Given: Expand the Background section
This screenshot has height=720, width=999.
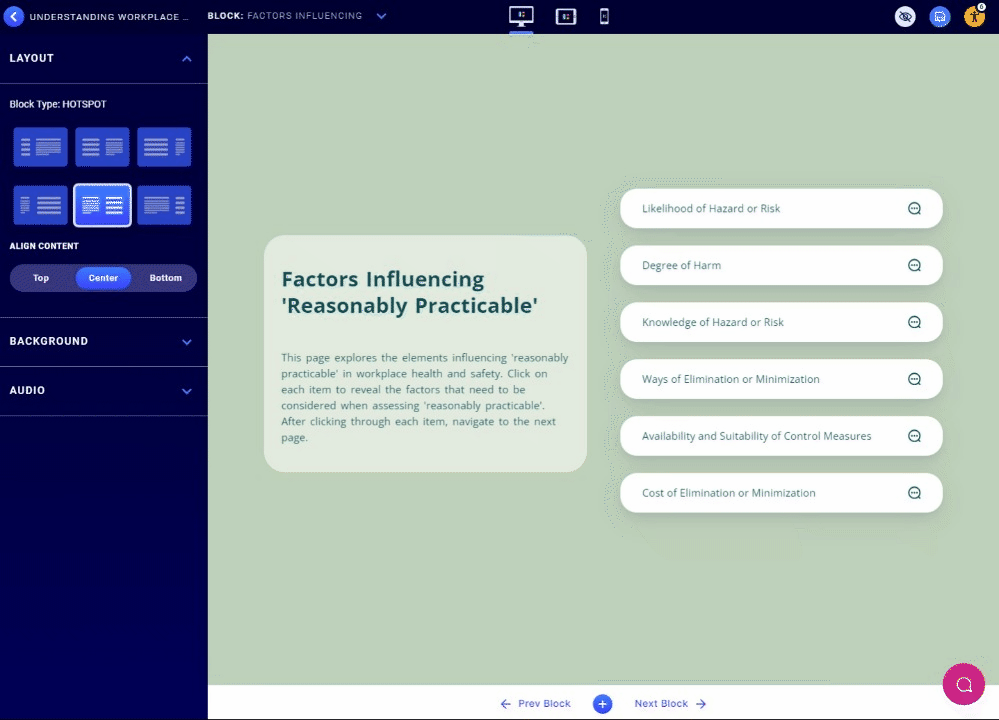Looking at the screenshot, I should 104,341.
